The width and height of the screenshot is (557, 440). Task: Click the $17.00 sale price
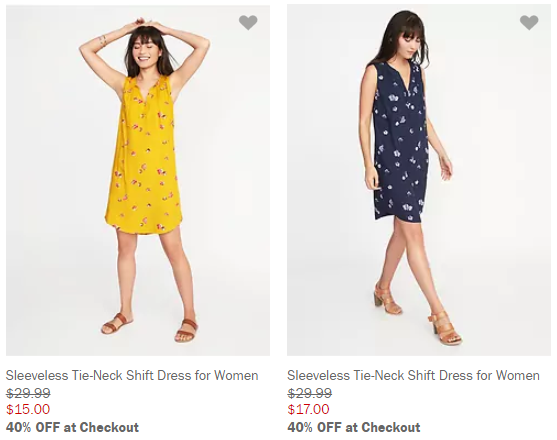tap(308, 409)
